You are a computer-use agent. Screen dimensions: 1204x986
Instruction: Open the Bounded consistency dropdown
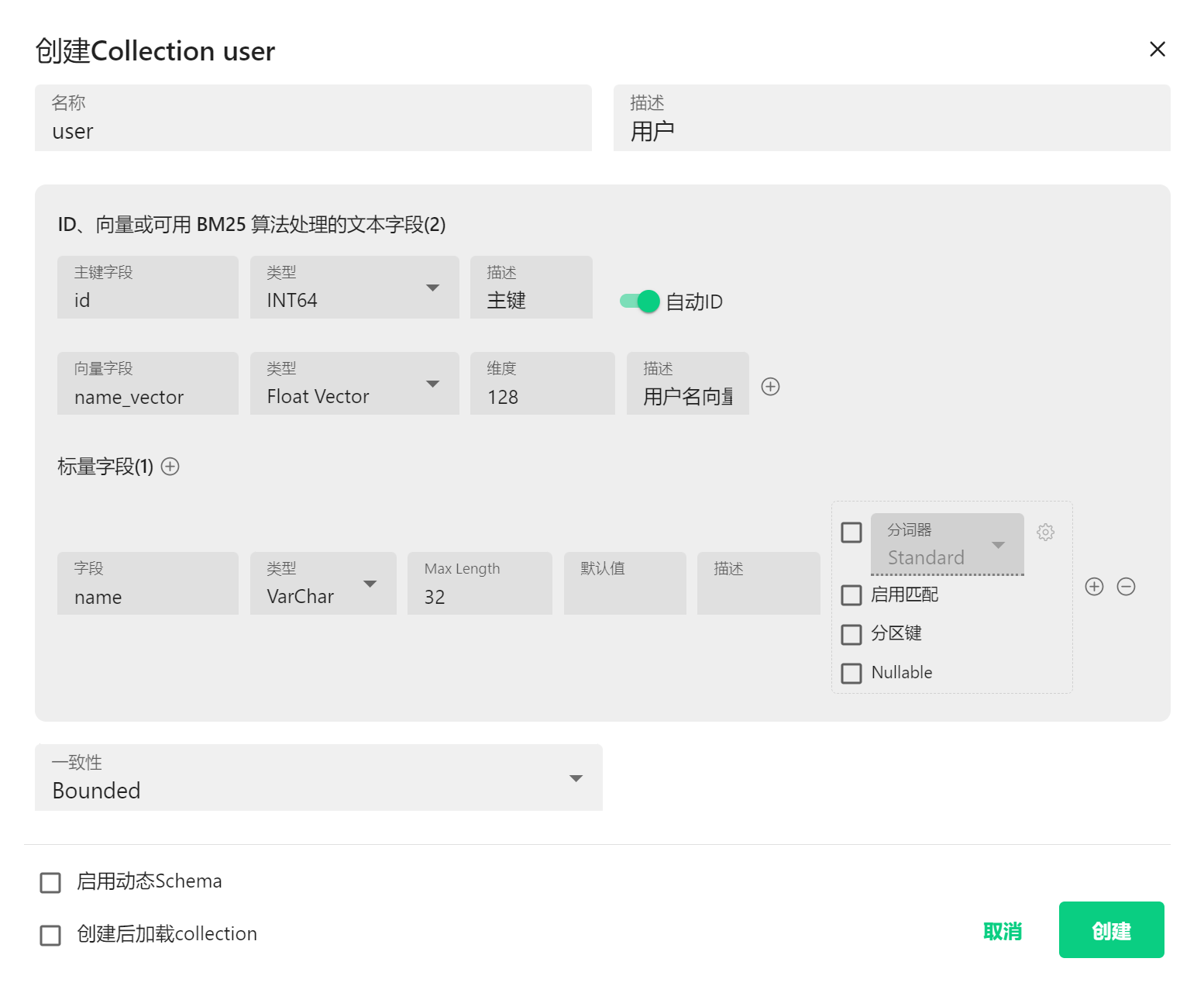318,778
